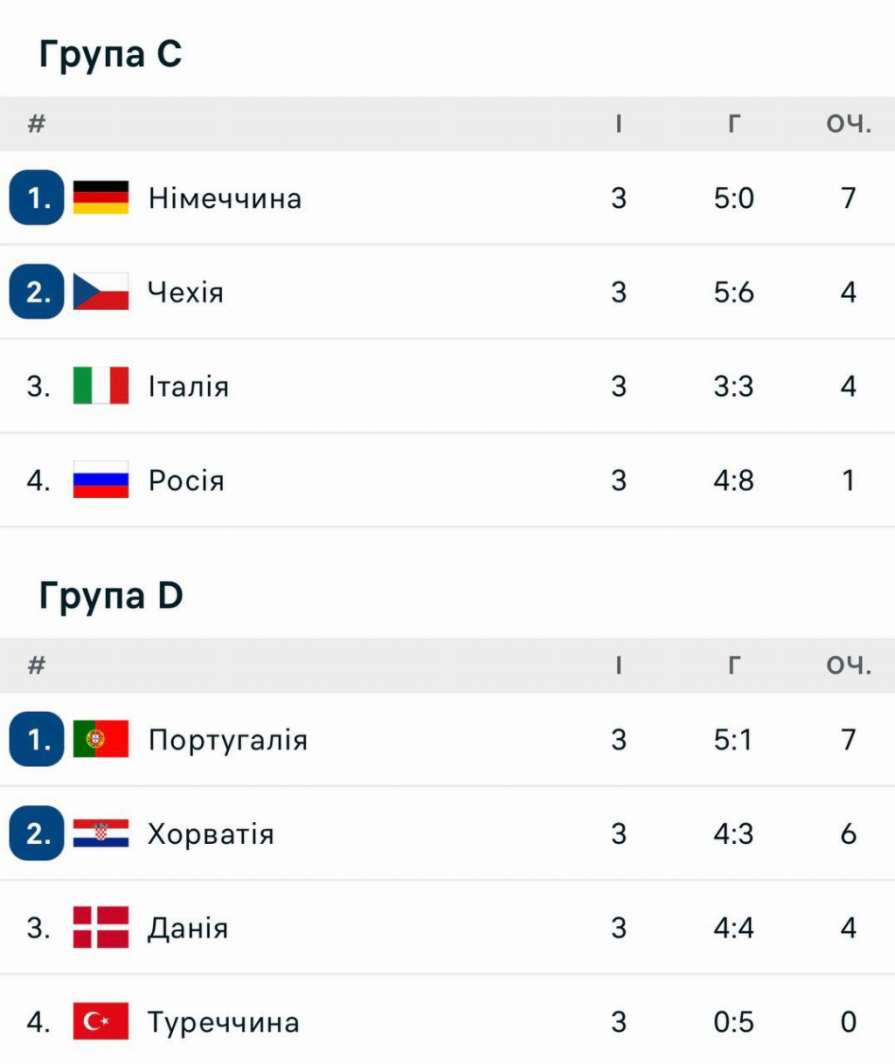Click the blue rank 2 badge for Хорватія
The image size is (895, 1064).
[x=37, y=833]
